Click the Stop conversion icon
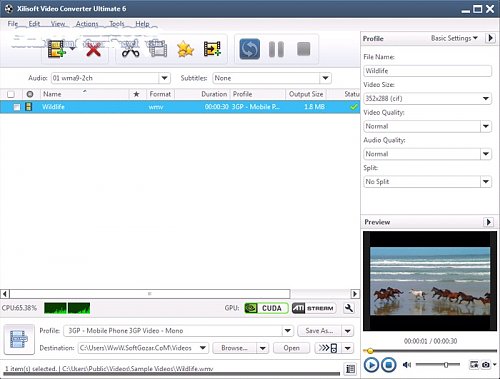Screen dimensions: 500x379 click(x=303, y=49)
